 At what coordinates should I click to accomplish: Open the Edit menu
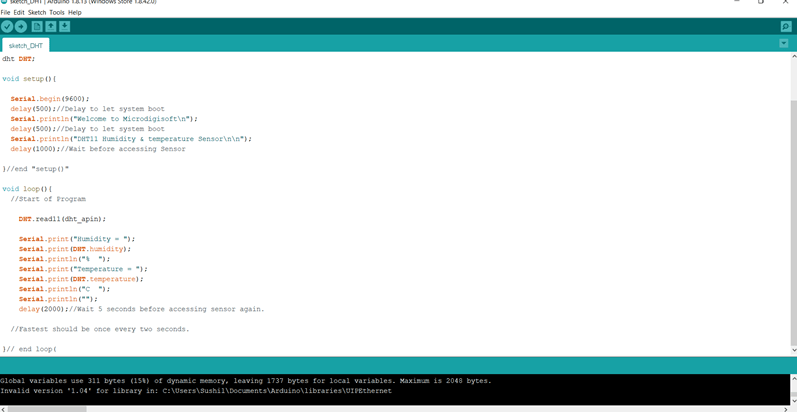[x=19, y=12]
